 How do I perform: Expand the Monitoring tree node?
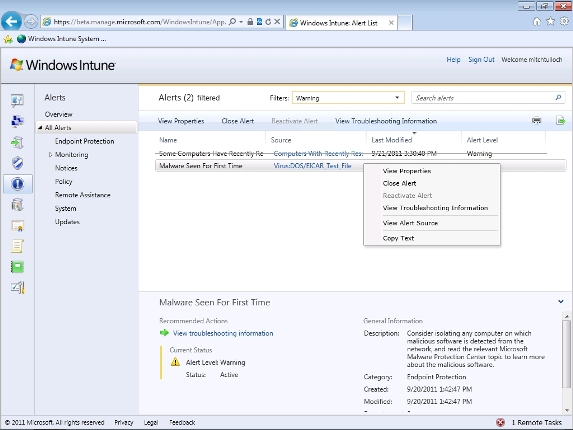[x=50, y=155]
